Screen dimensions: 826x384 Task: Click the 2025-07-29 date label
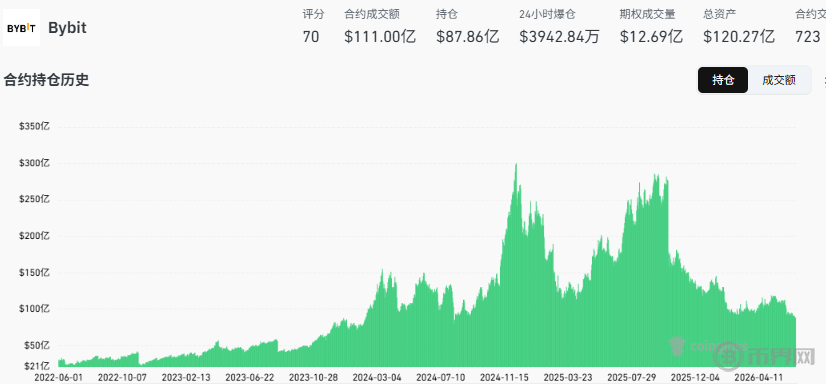(632, 378)
